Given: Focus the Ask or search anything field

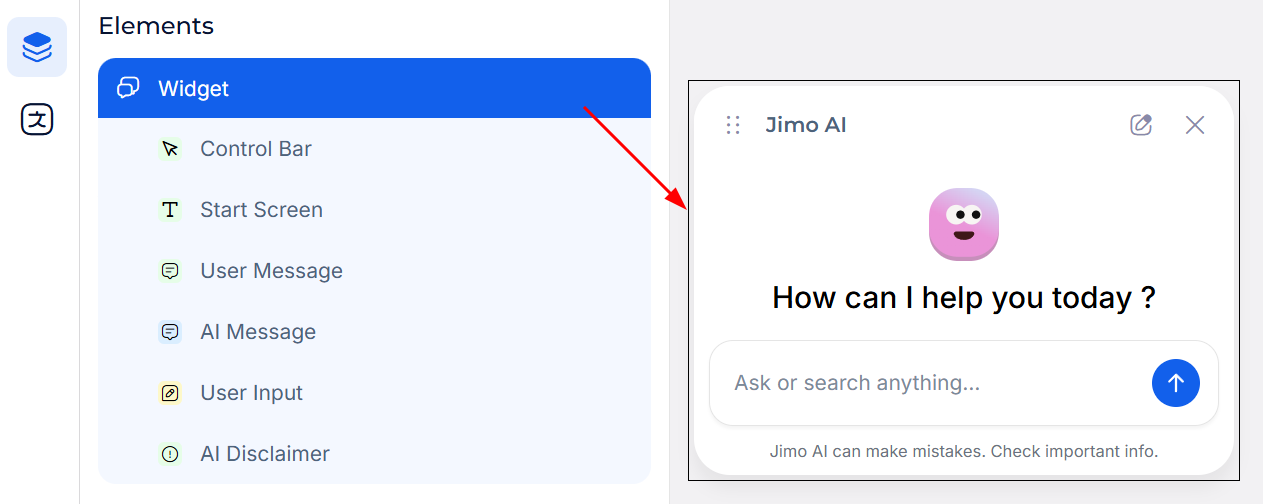Looking at the screenshot, I should (x=930, y=383).
